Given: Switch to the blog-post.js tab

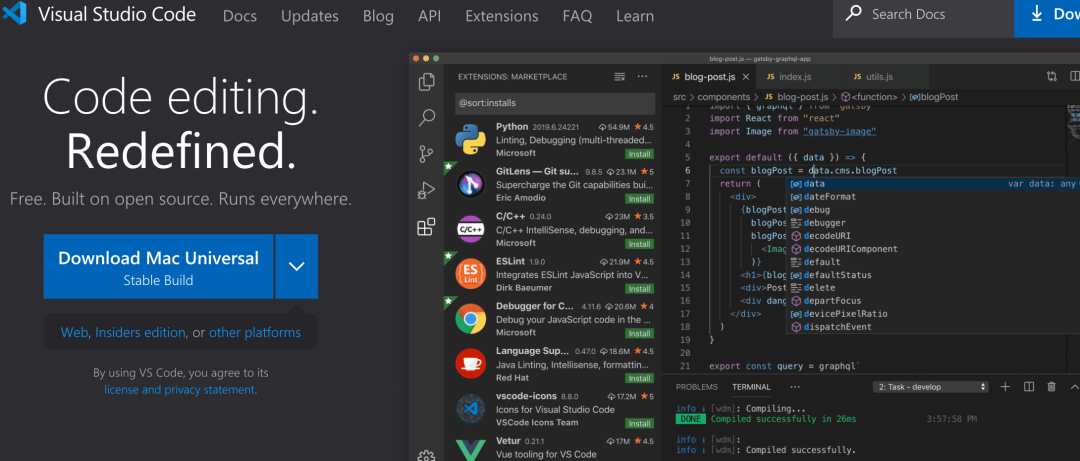Looking at the screenshot, I should 708,76.
